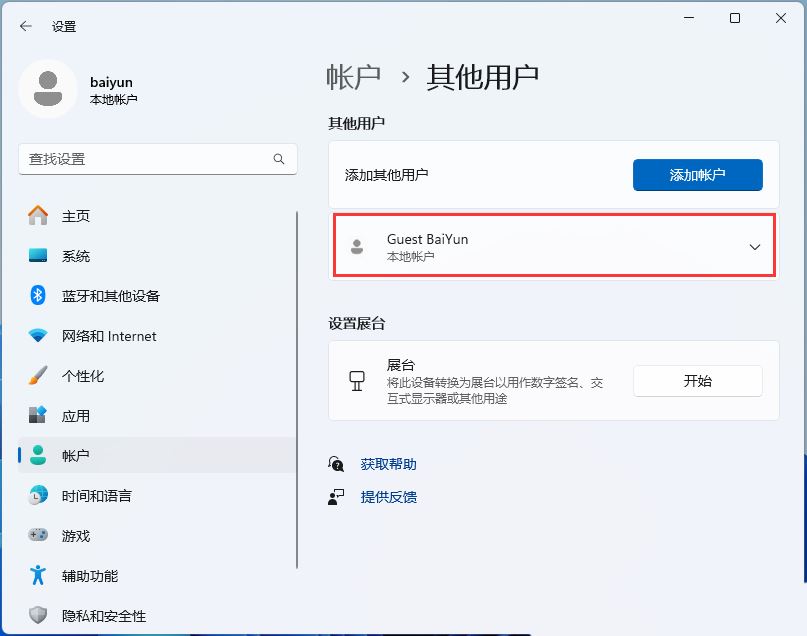Open the 提供反馈 link
This screenshot has width=807, height=636.
[389, 497]
